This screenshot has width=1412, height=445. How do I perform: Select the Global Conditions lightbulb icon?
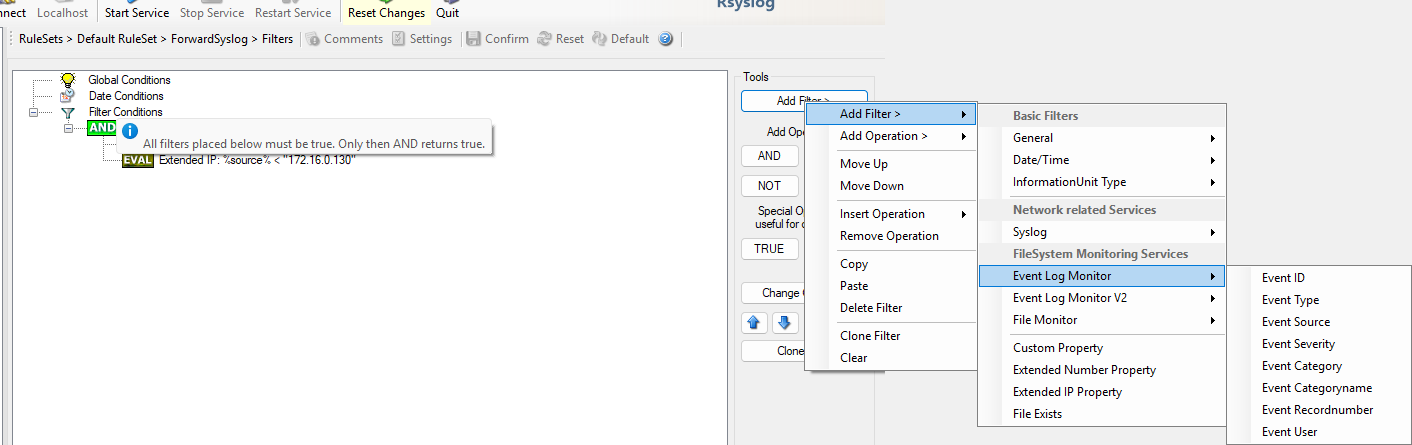click(68, 80)
